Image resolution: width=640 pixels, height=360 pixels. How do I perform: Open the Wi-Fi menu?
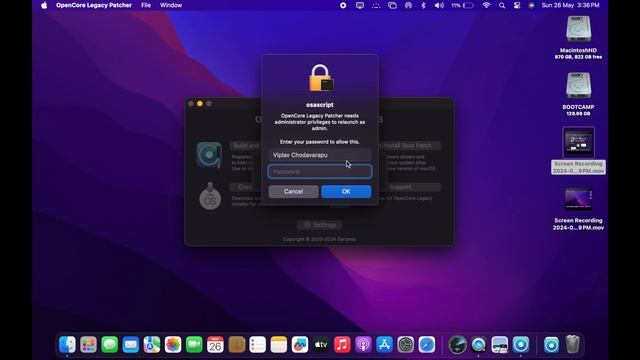486,5
